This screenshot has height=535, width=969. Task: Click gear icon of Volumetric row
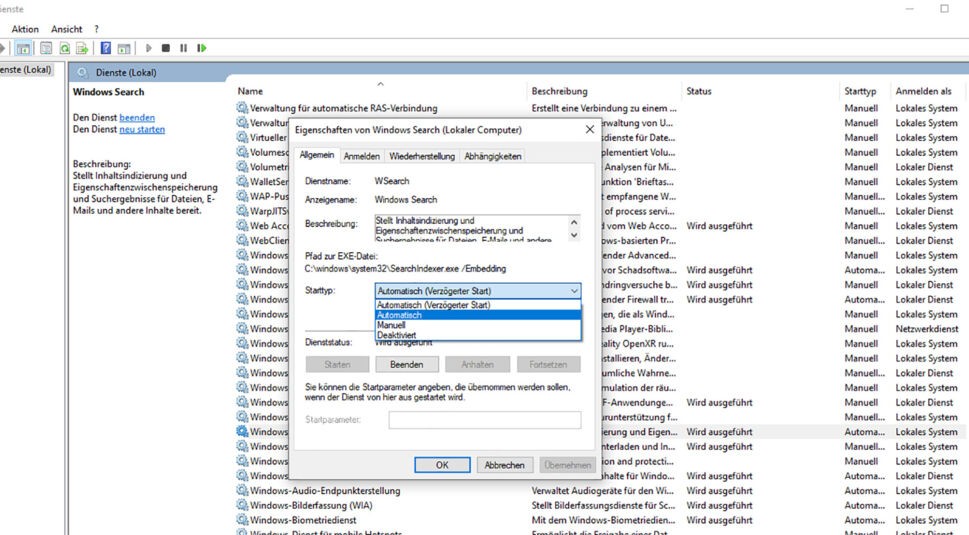242,167
